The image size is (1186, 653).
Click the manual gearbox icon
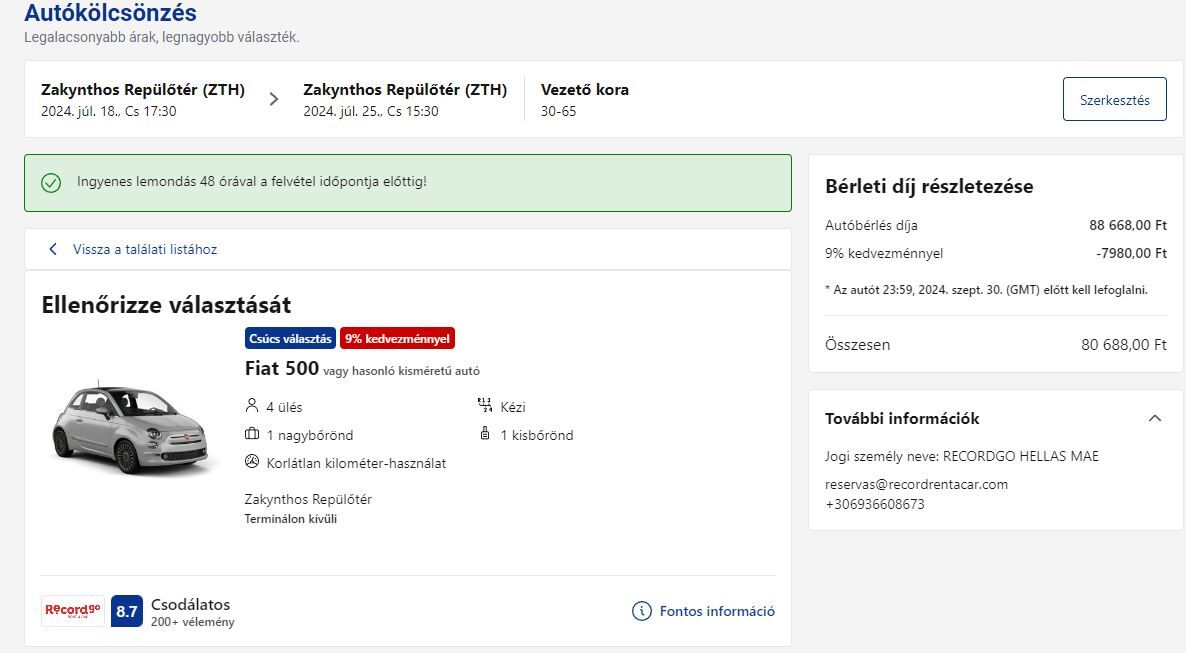(485, 406)
